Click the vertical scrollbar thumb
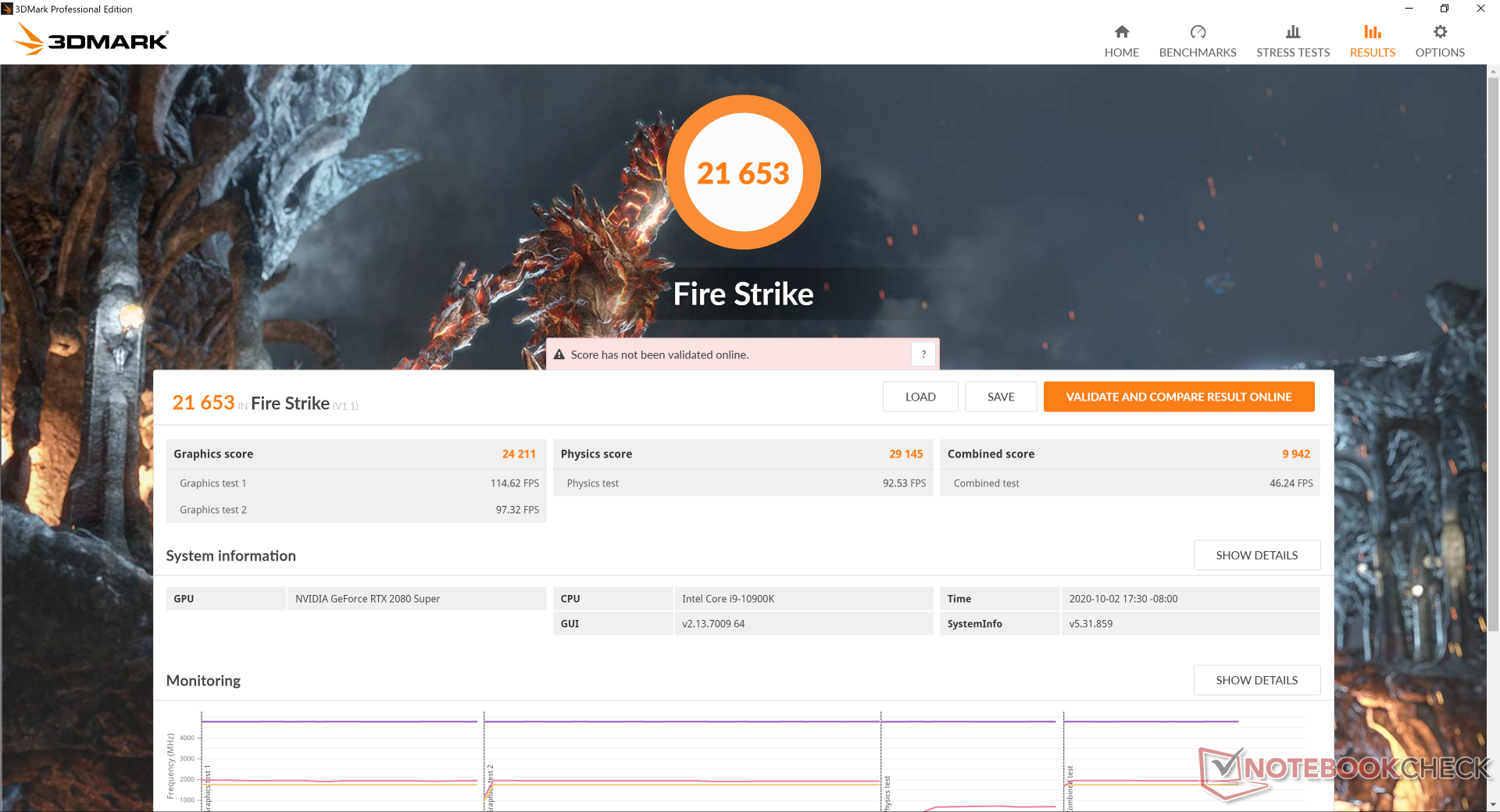This screenshot has height=812, width=1500. [x=1493, y=351]
